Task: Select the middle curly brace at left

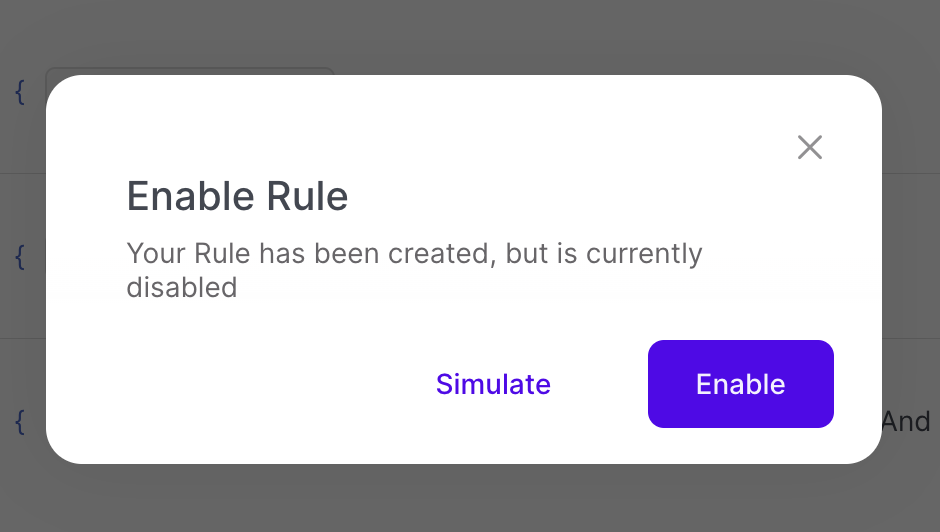Action: click(x=19, y=257)
